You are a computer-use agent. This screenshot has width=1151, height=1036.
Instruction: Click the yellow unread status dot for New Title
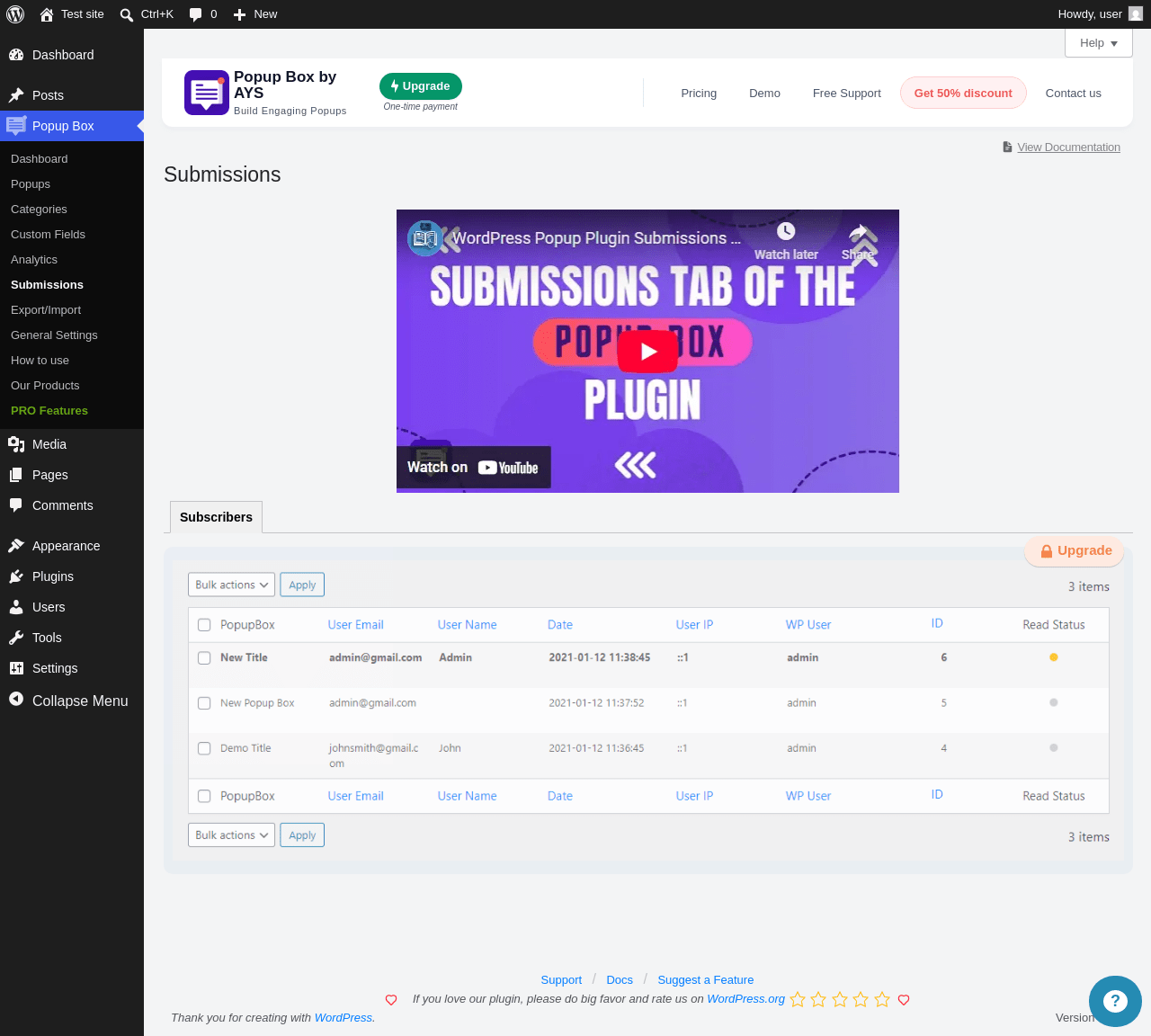tap(1054, 657)
